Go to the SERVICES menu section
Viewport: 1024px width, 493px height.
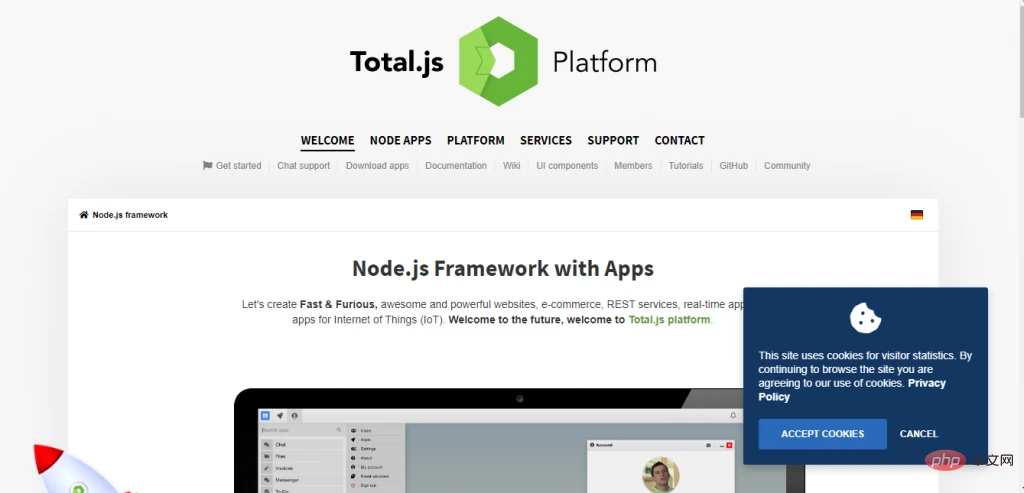546,141
